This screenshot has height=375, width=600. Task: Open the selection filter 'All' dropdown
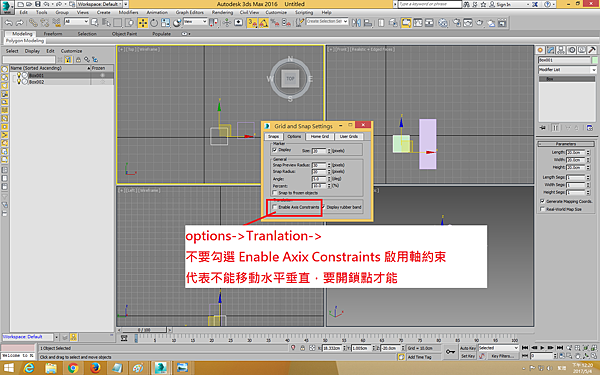click(x=77, y=22)
